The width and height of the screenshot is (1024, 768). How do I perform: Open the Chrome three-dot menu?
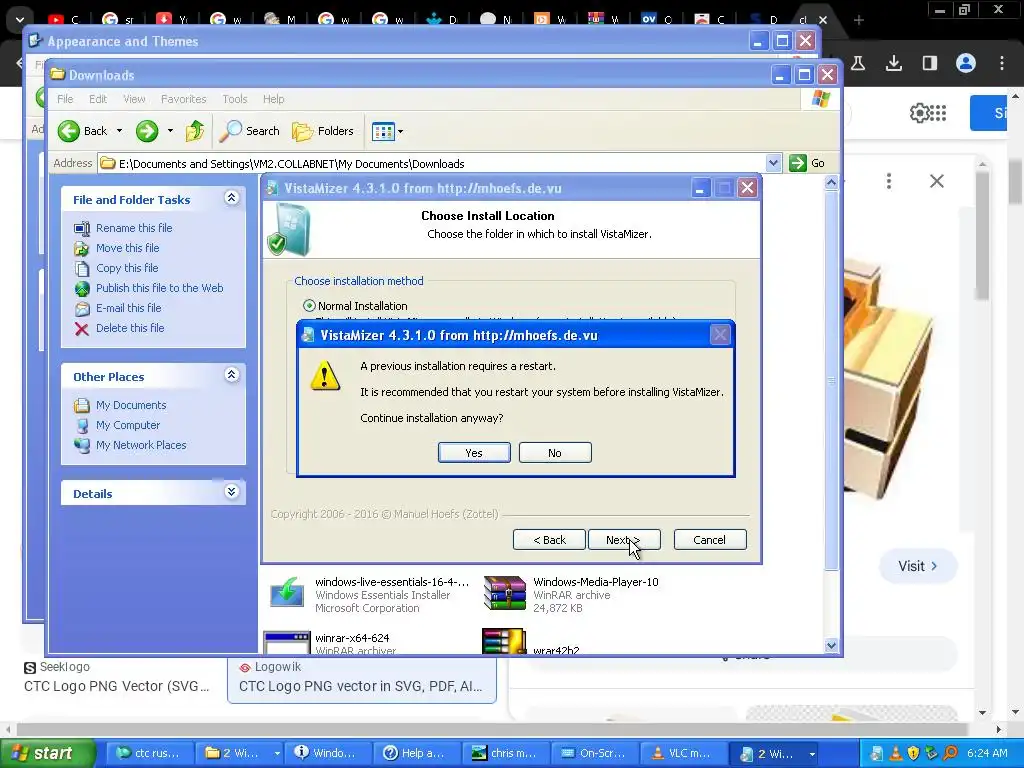tap(1002, 63)
